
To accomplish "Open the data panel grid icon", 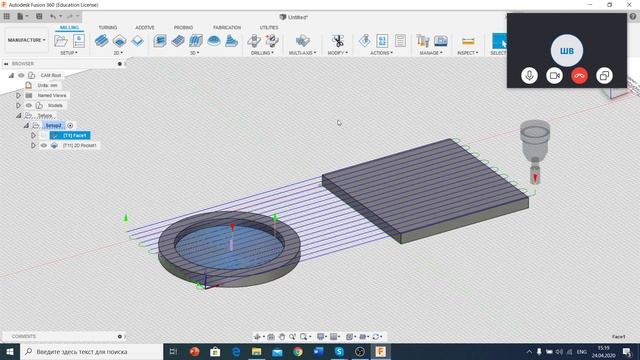I will click(7, 17).
